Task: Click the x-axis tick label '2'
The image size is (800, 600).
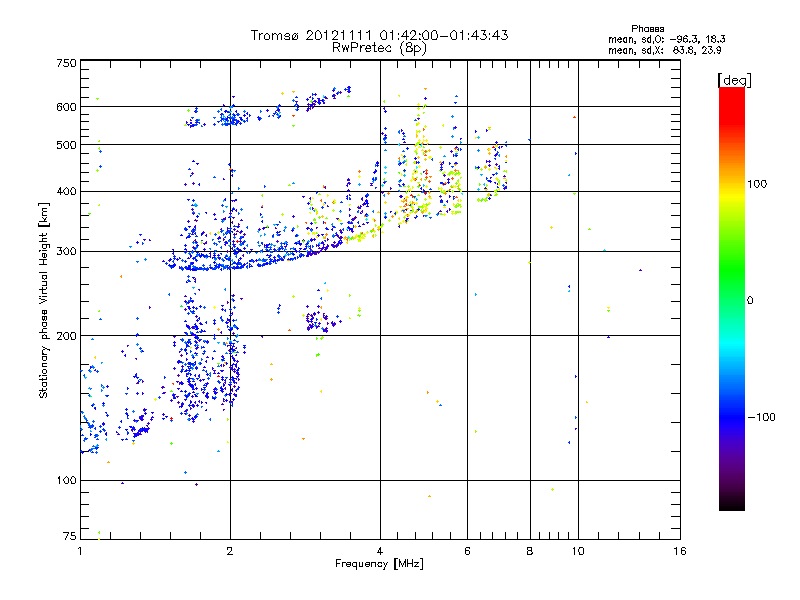Action: (230, 551)
